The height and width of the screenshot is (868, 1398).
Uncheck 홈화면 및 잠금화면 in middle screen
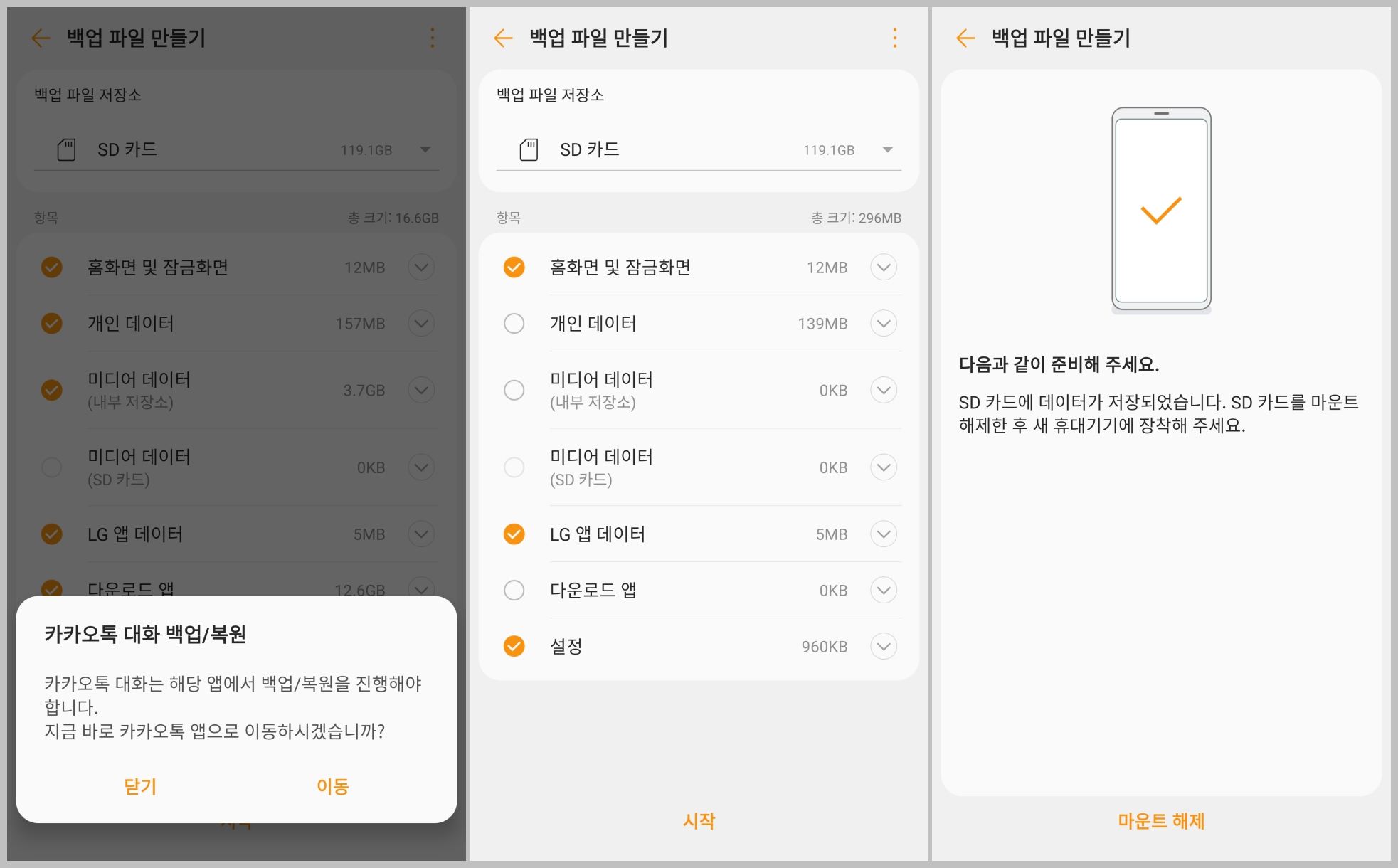(x=514, y=268)
